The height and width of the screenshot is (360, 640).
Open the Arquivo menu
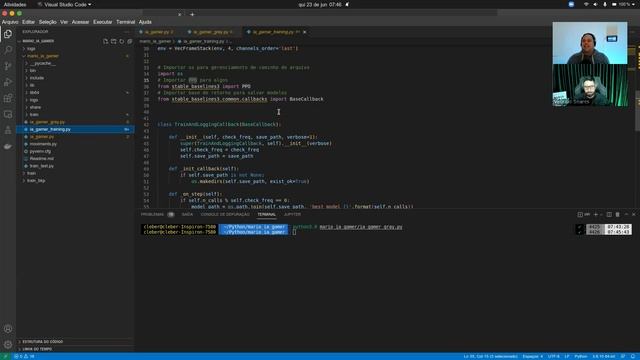[10, 22]
